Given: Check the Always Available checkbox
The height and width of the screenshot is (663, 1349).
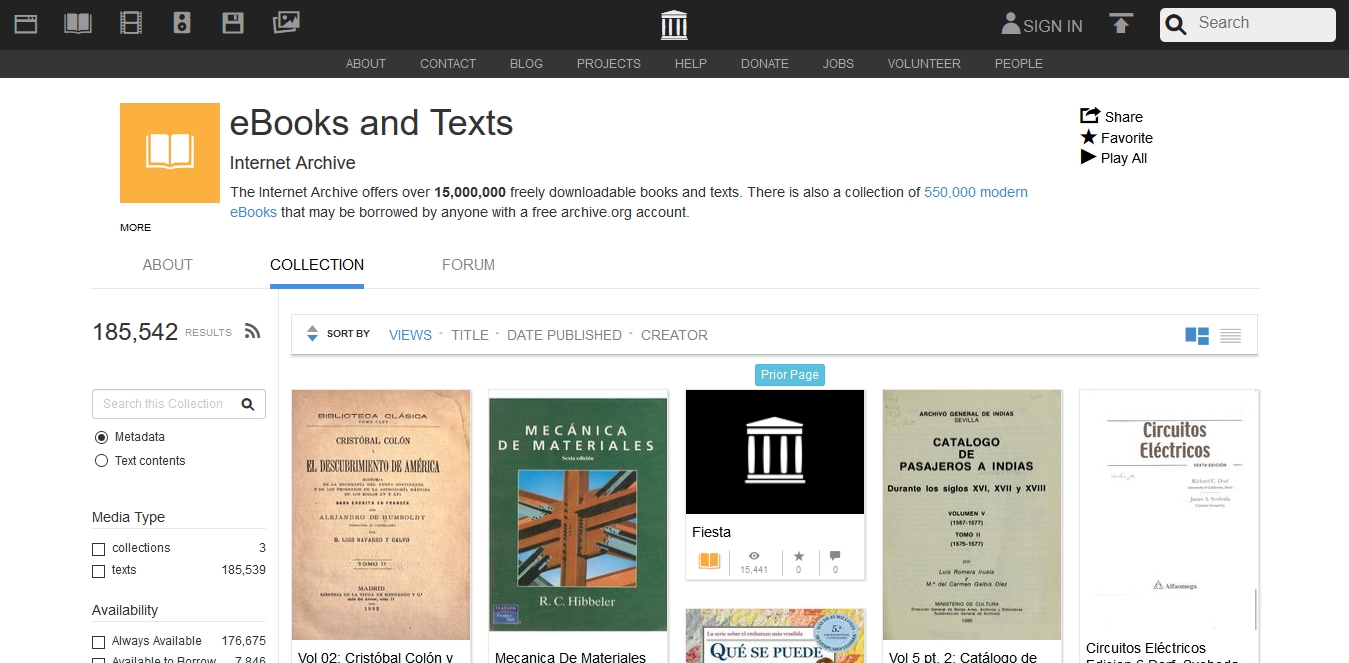Looking at the screenshot, I should (98, 642).
